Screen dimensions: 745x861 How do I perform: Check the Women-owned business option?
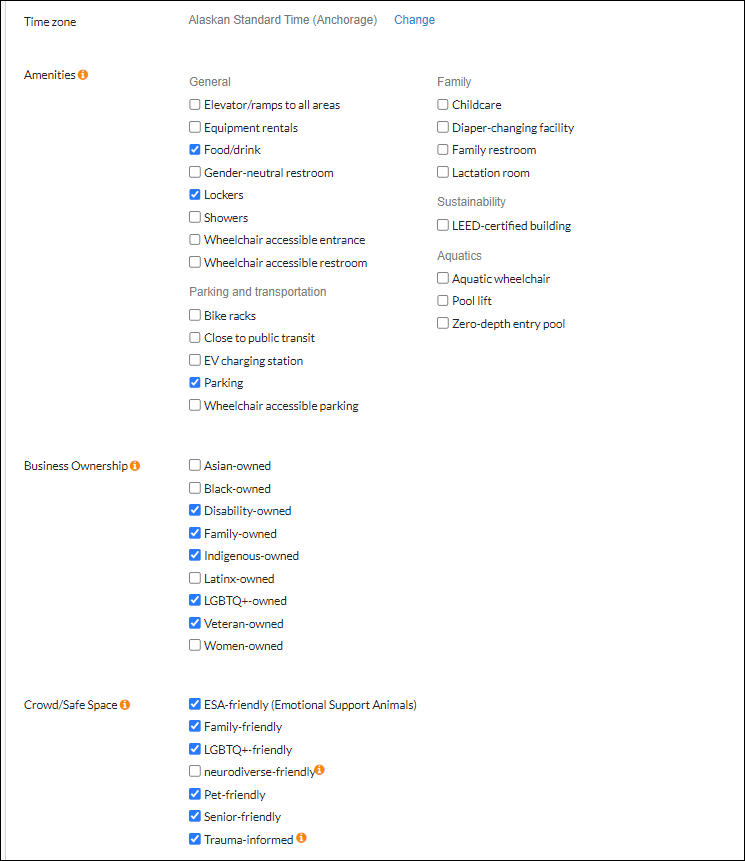point(194,645)
